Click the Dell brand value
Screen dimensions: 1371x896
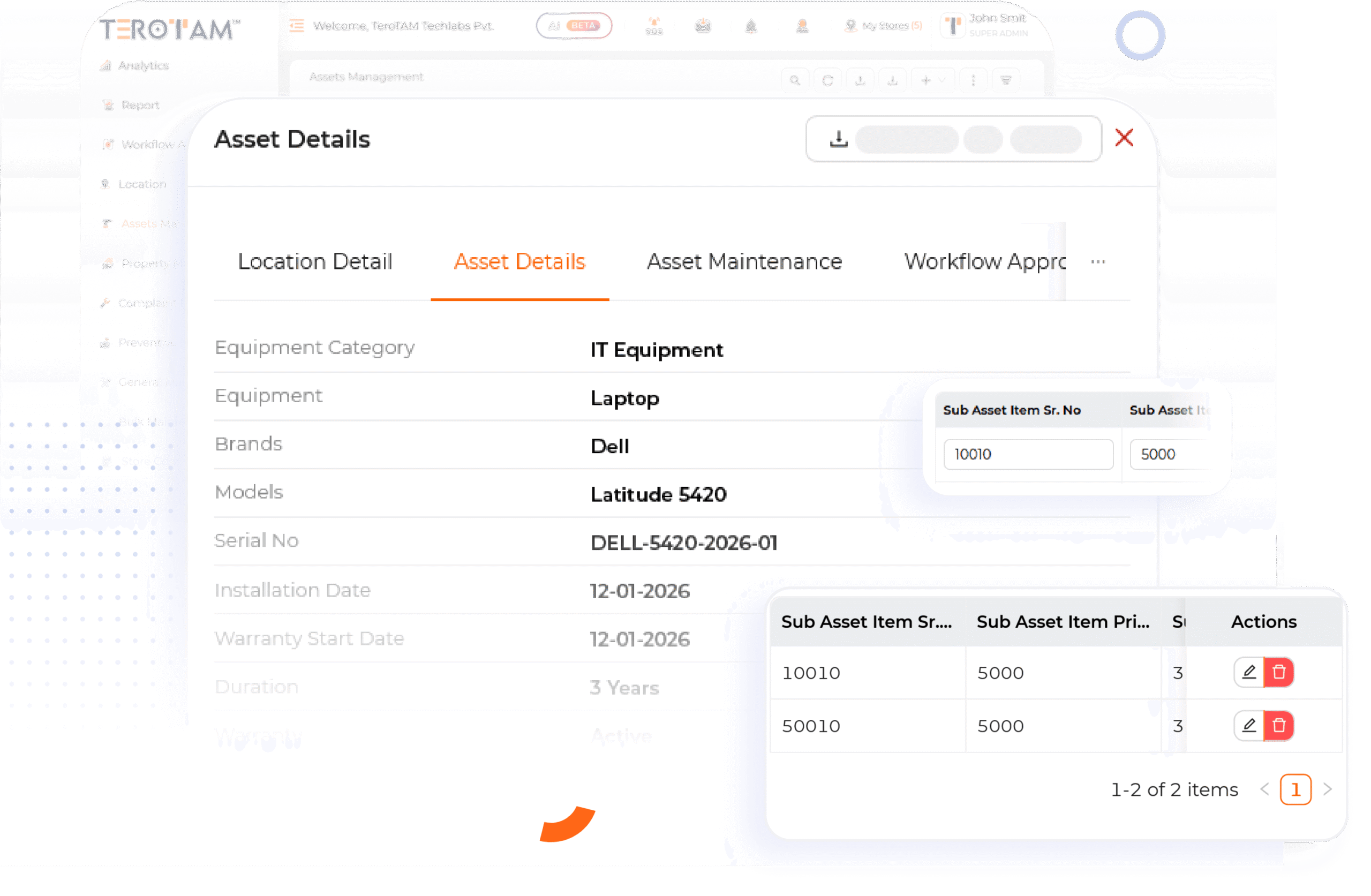pyautogui.click(x=609, y=447)
